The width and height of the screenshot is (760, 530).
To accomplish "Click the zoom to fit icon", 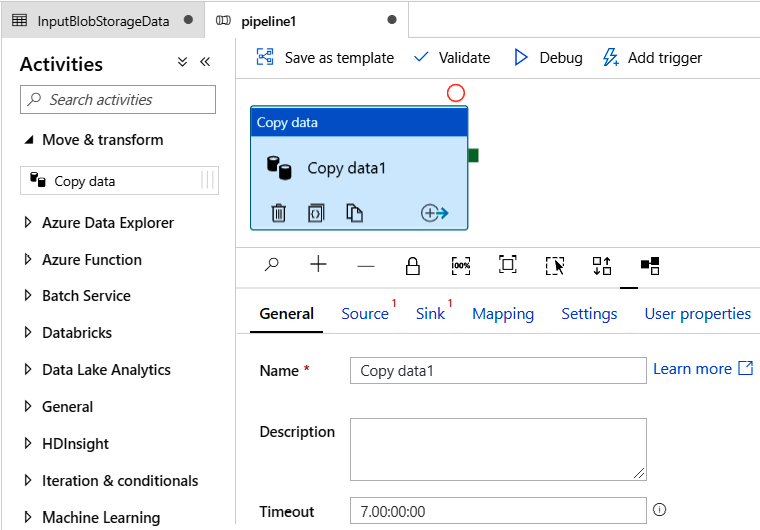I will point(508,265).
